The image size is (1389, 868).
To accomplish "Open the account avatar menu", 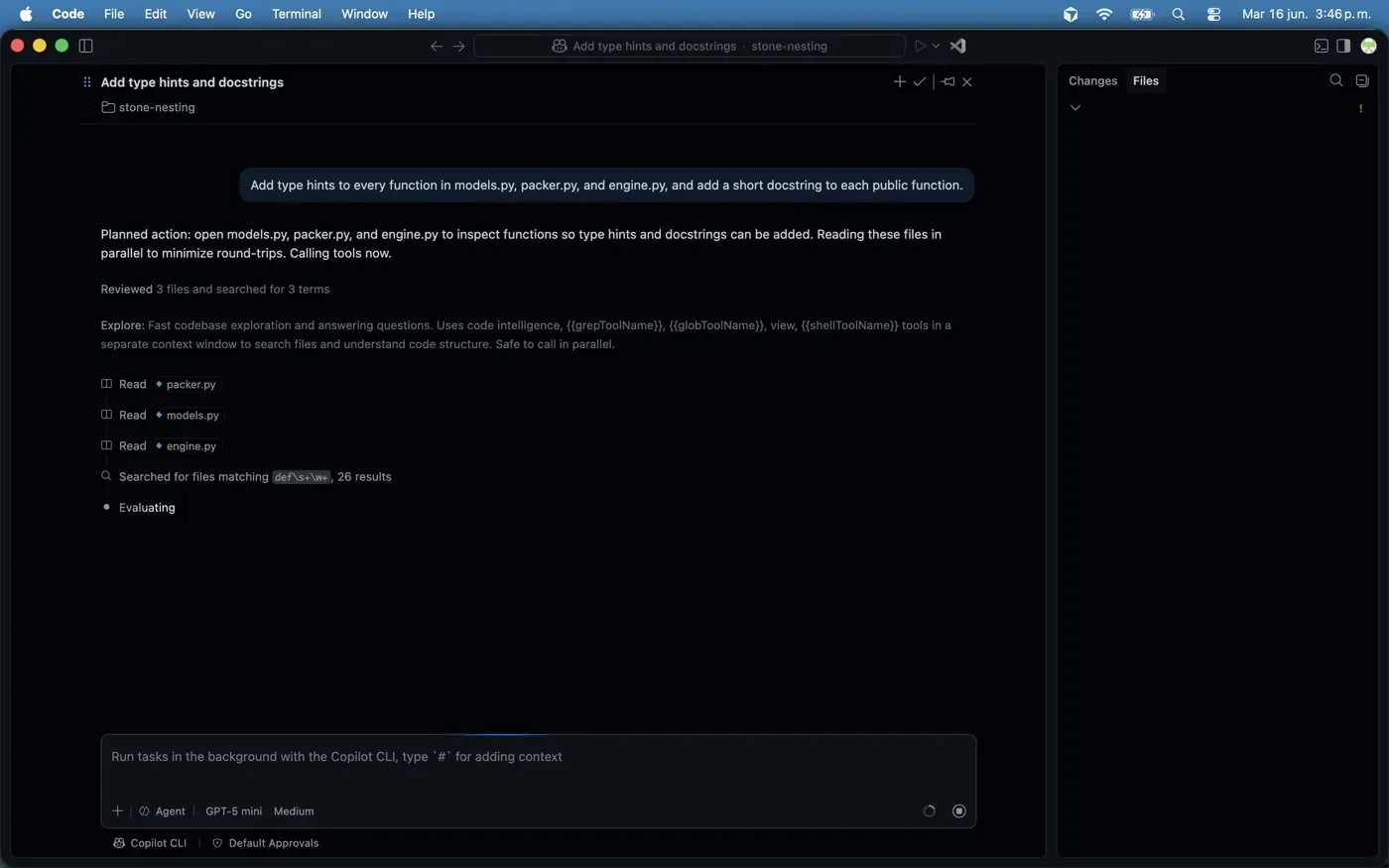I will pyautogui.click(x=1369, y=46).
